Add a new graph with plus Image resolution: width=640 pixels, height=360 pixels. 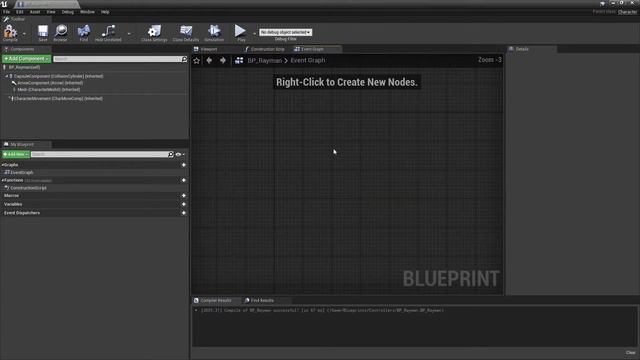(184, 165)
